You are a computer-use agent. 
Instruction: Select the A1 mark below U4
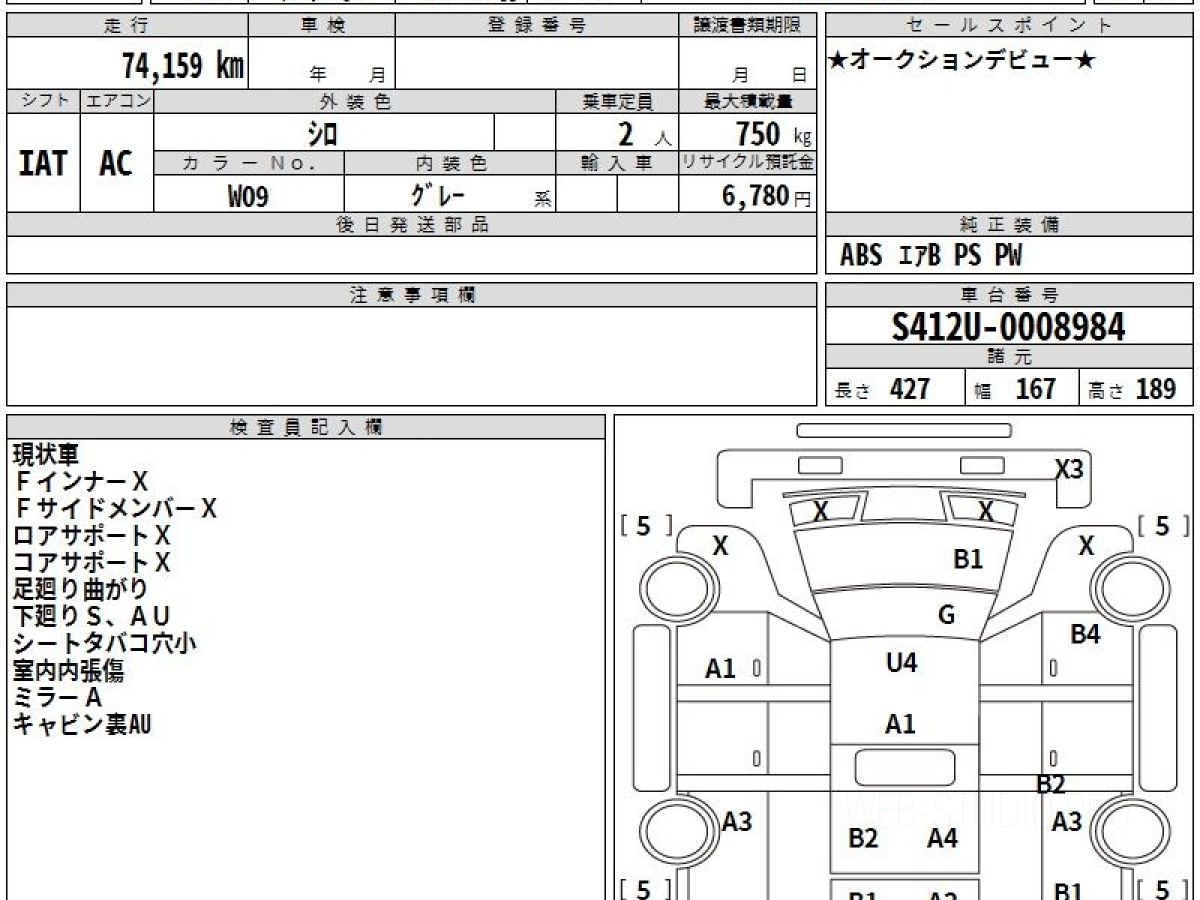click(x=900, y=724)
